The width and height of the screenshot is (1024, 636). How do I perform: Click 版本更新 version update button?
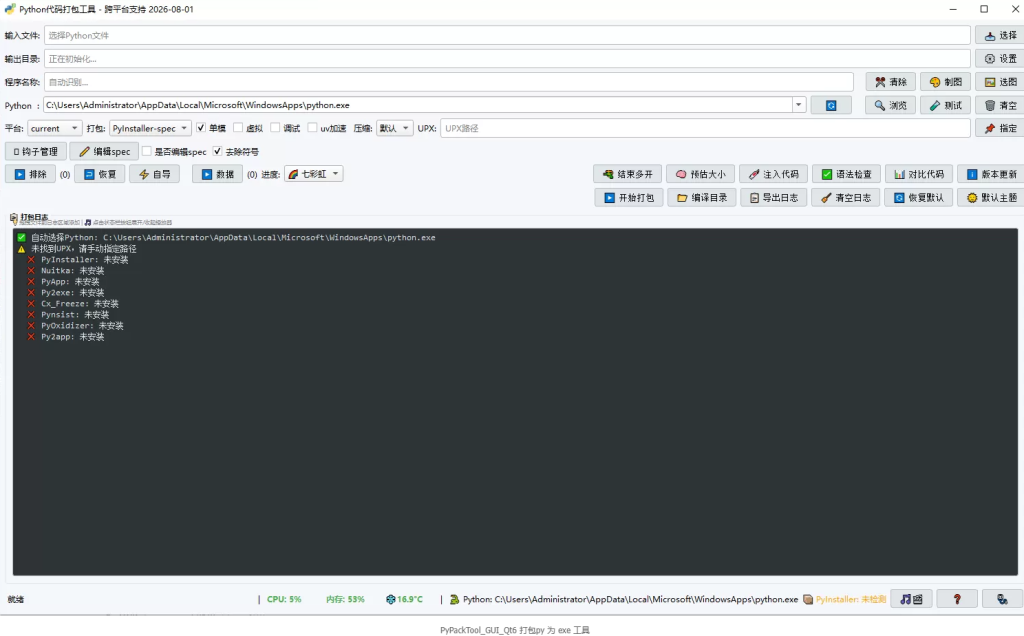coord(991,174)
